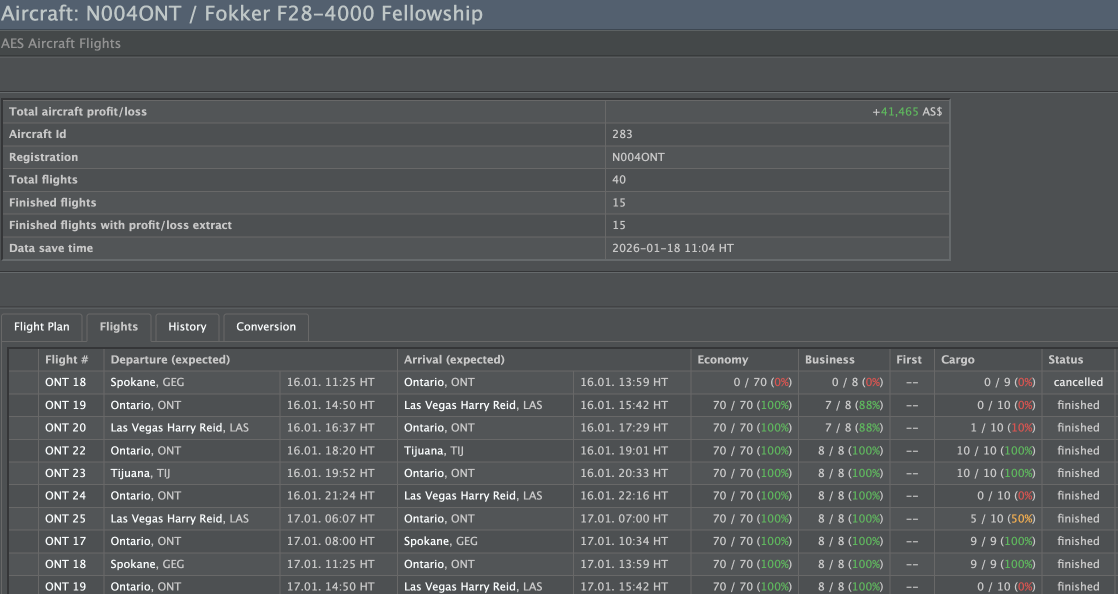Click the Status column header
Image resolution: width=1118 pixels, height=594 pixels.
click(x=1065, y=360)
